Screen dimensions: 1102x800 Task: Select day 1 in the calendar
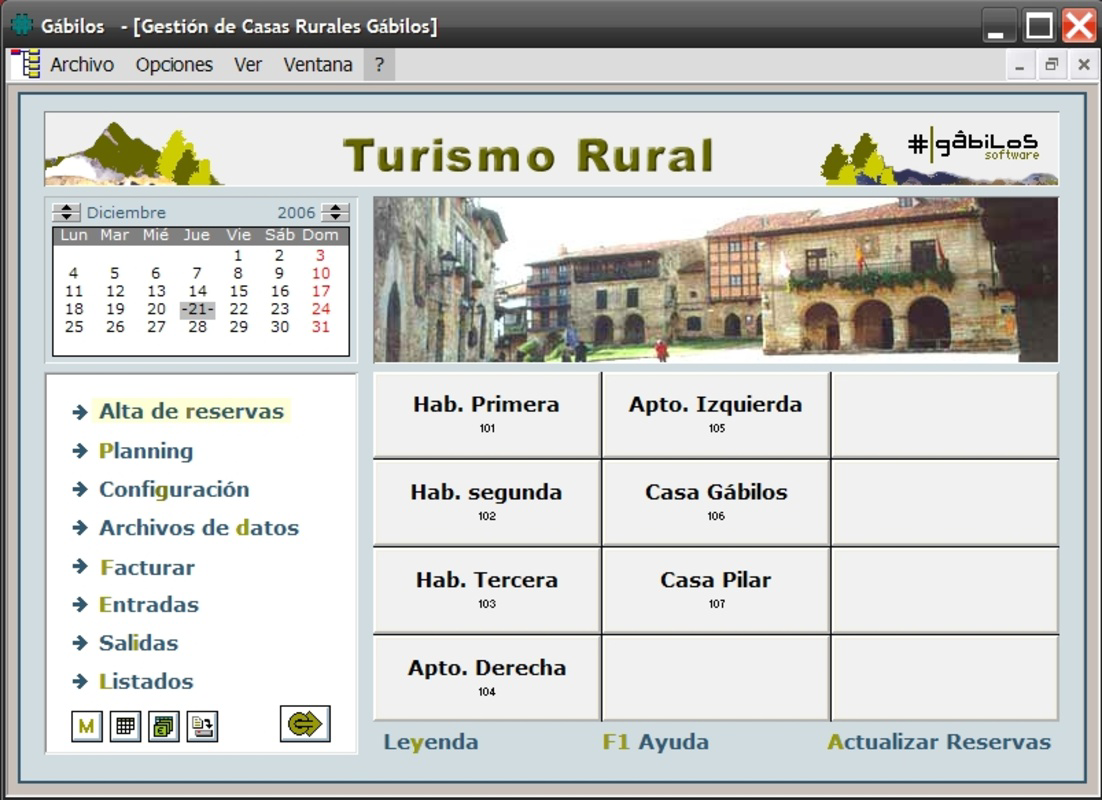[238, 255]
